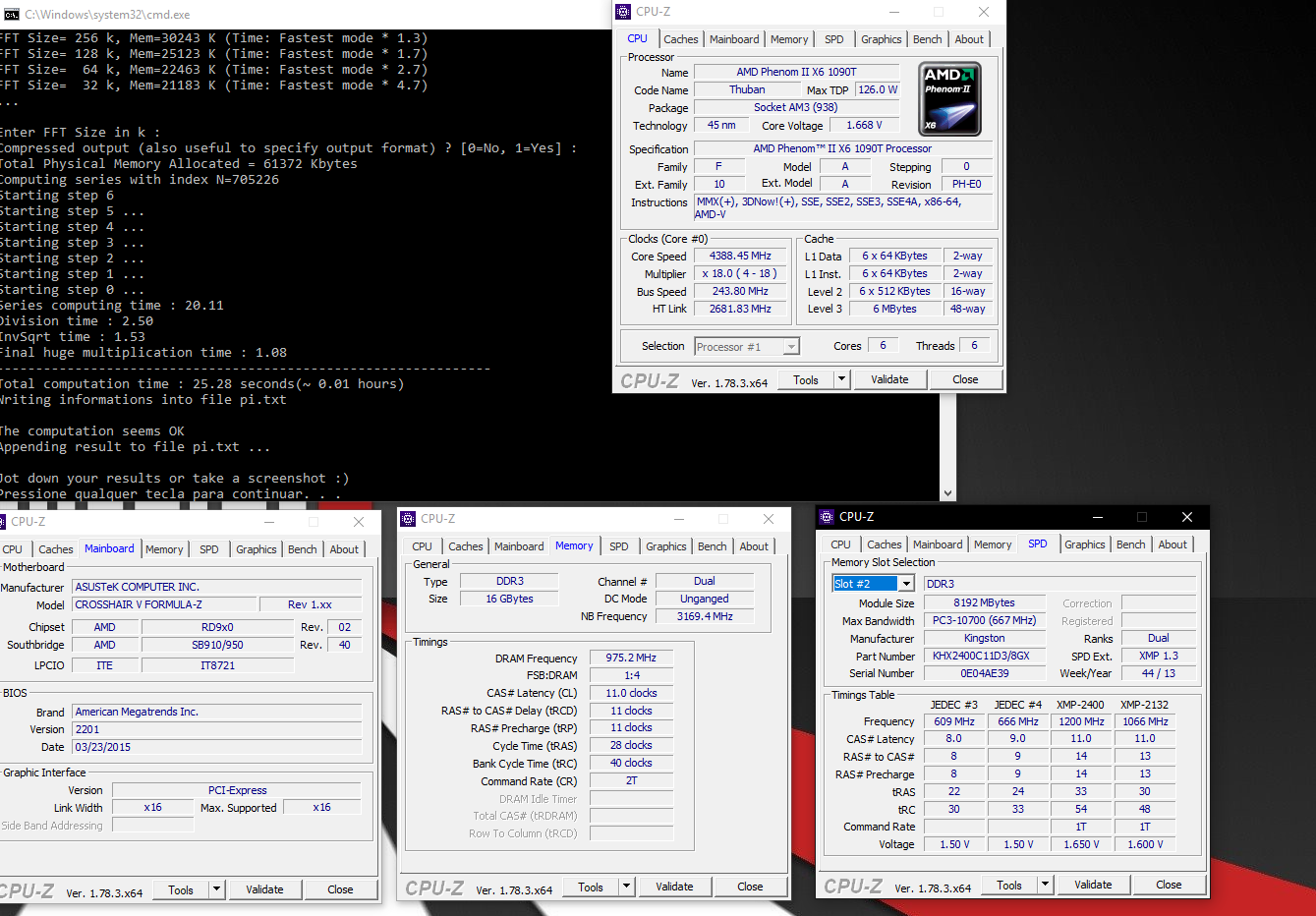
Task: Click CAS# Latency 11.0 clocks value
Action: (x=631, y=693)
